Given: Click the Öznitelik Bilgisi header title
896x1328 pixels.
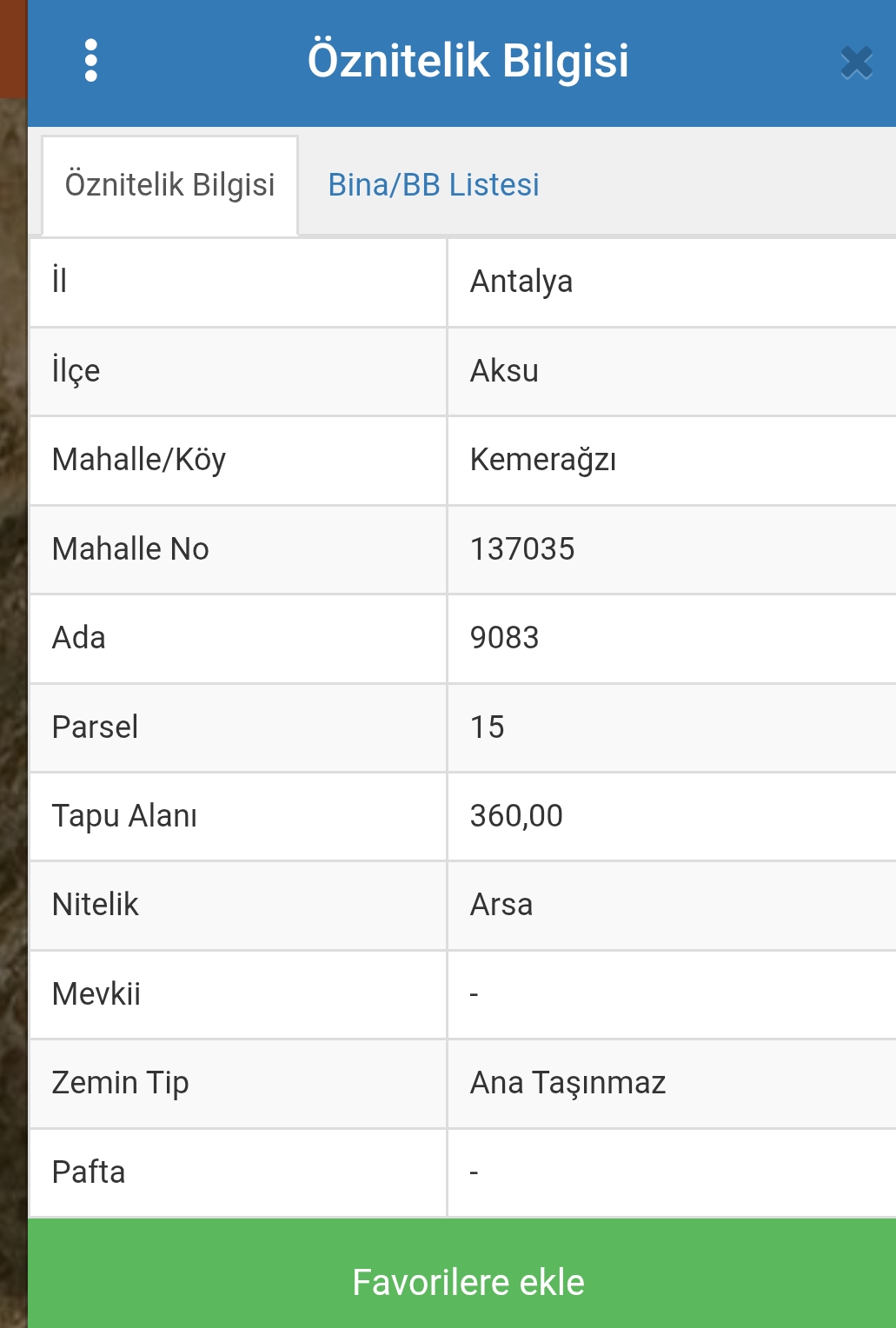Looking at the screenshot, I should [468, 61].
